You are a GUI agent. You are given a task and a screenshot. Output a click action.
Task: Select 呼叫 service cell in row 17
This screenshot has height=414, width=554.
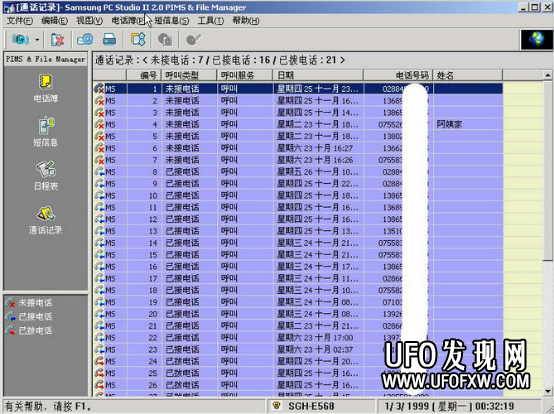point(245,278)
